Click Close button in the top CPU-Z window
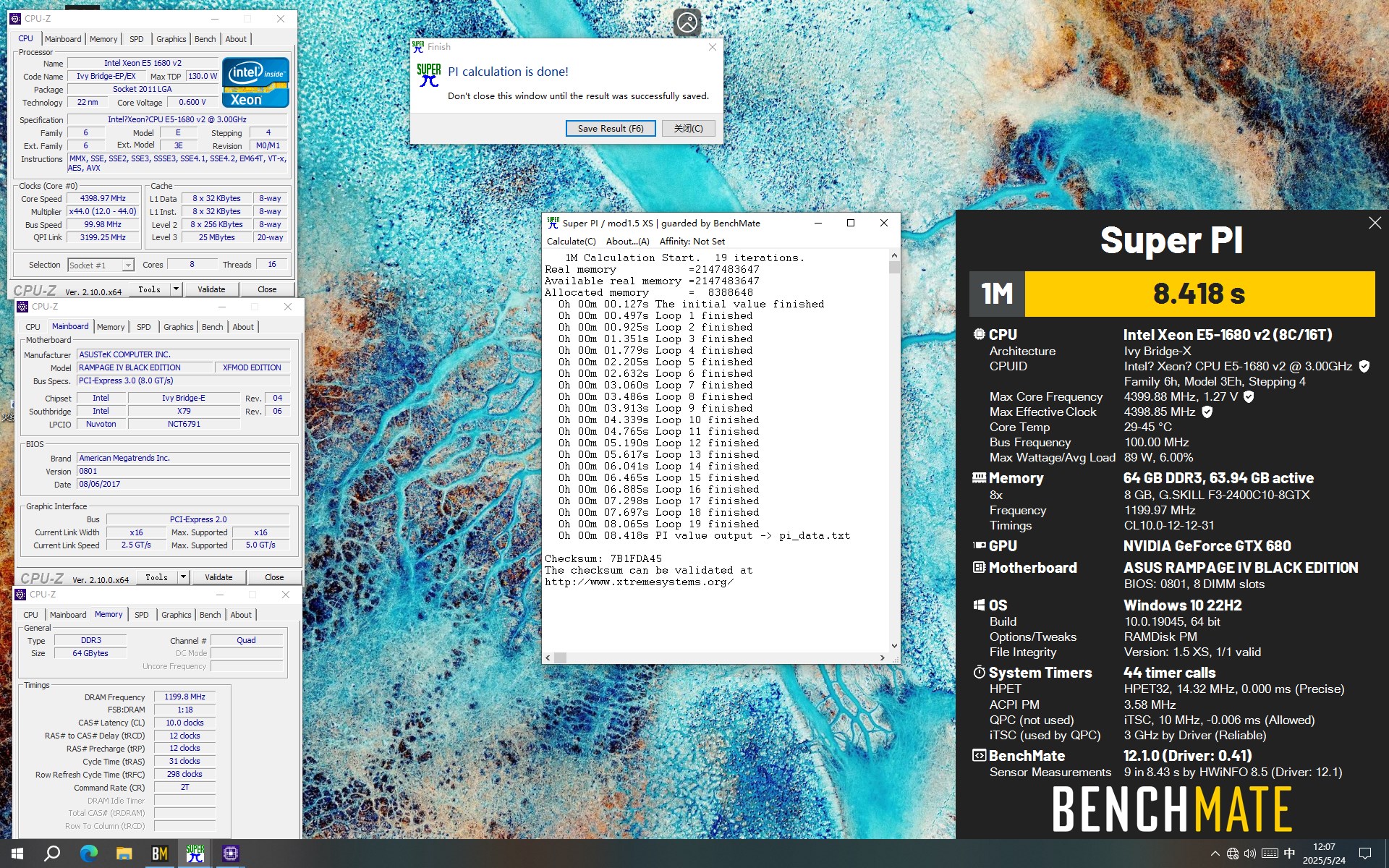 (x=267, y=289)
